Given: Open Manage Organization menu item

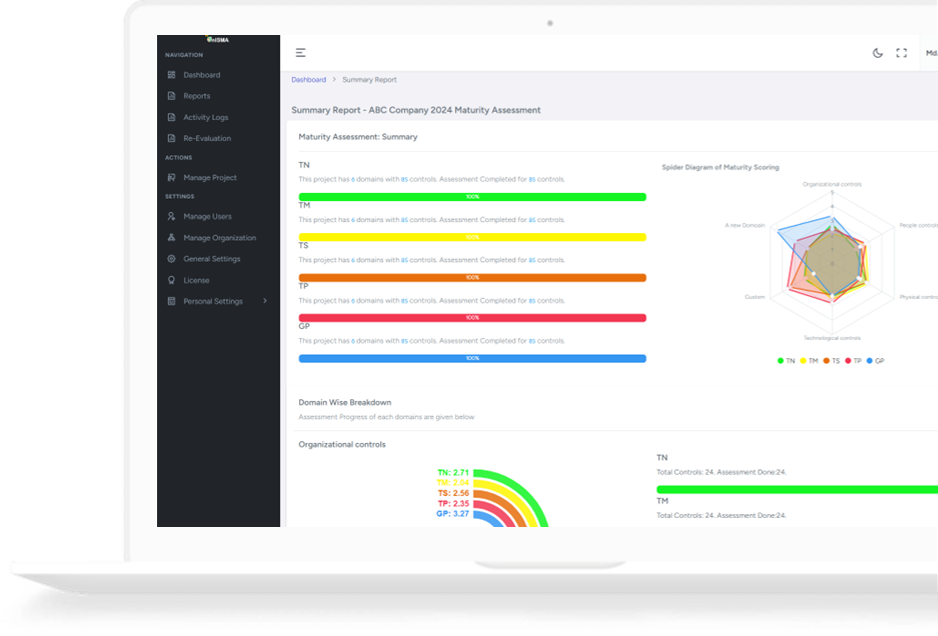Looking at the screenshot, I should pos(220,238).
